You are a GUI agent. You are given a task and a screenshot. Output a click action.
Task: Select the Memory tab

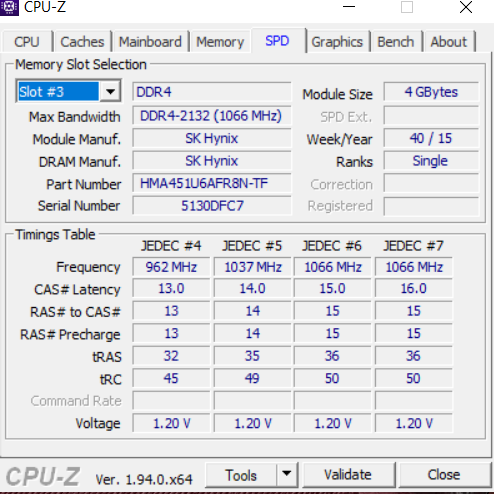[220, 42]
